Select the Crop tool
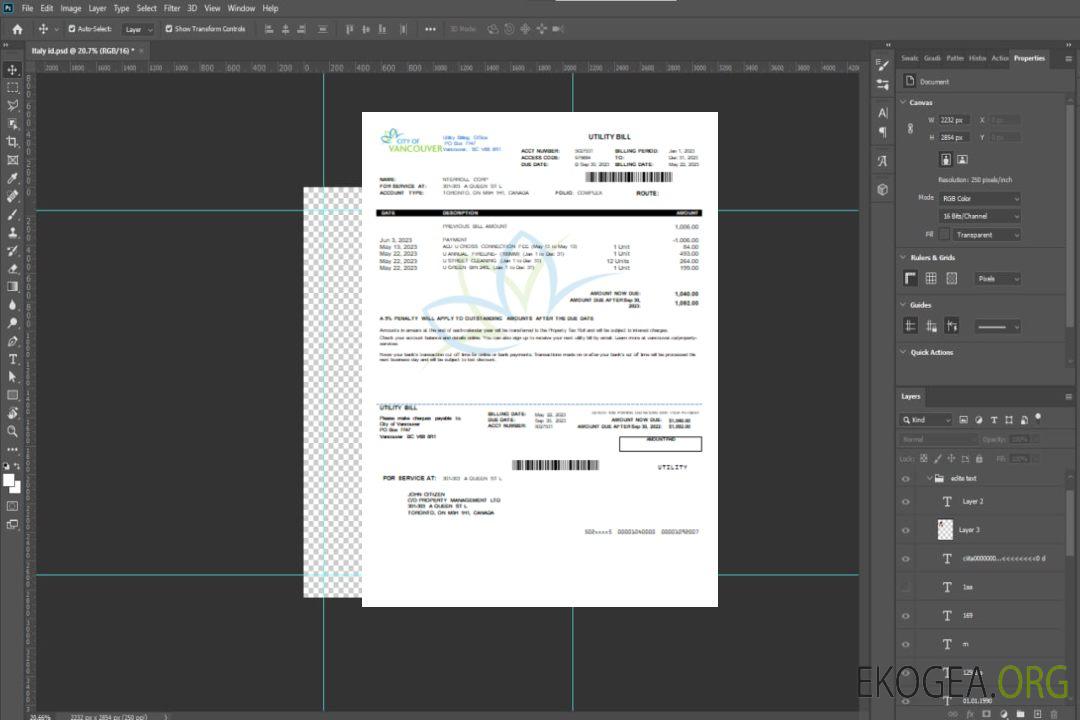 [12, 142]
